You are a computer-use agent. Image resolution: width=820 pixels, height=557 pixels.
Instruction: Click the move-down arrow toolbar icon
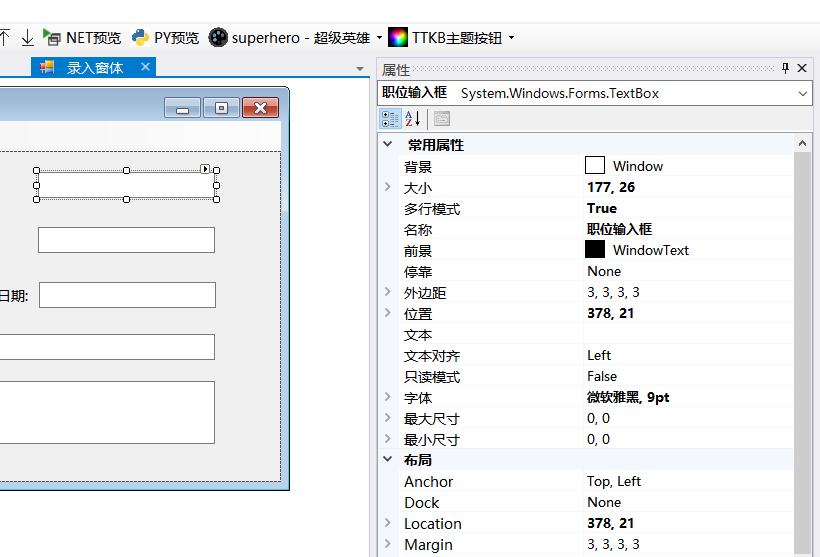pos(27,38)
